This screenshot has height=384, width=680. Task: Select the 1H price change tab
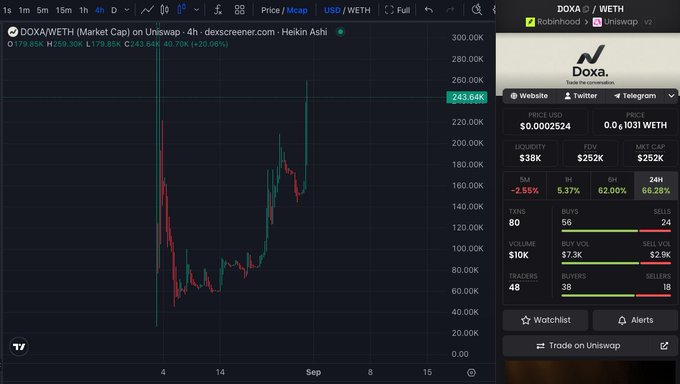click(x=569, y=185)
